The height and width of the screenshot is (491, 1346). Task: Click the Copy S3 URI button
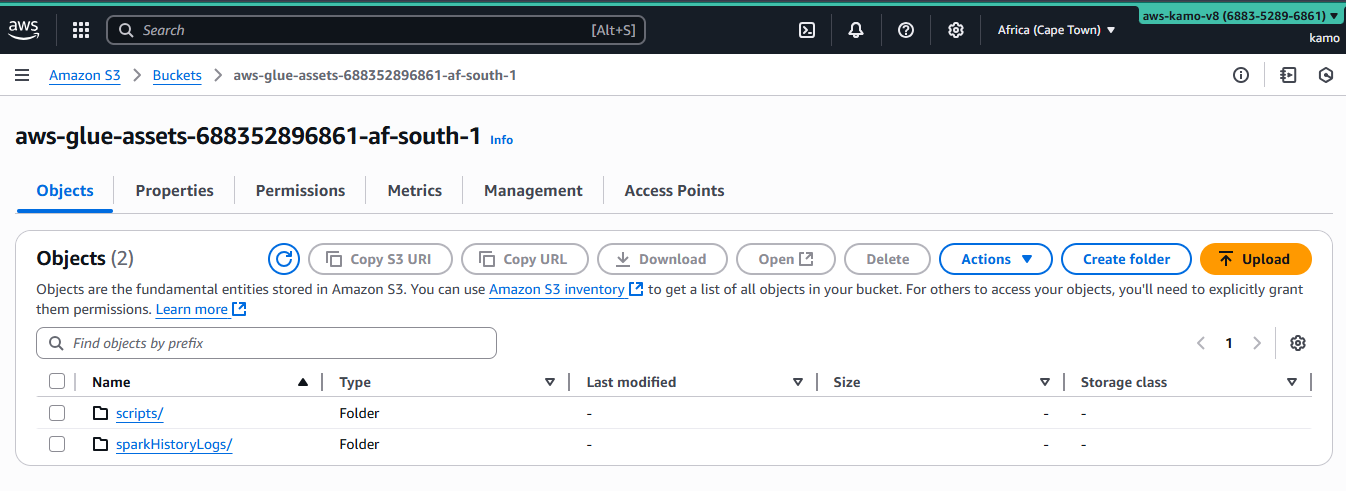click(x=380, y=259)
